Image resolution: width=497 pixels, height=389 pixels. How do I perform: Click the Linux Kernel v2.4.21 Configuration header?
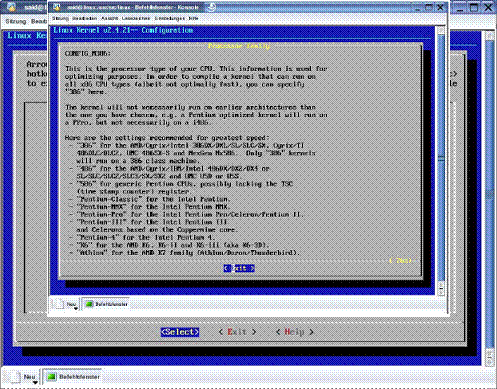(123, 30)
